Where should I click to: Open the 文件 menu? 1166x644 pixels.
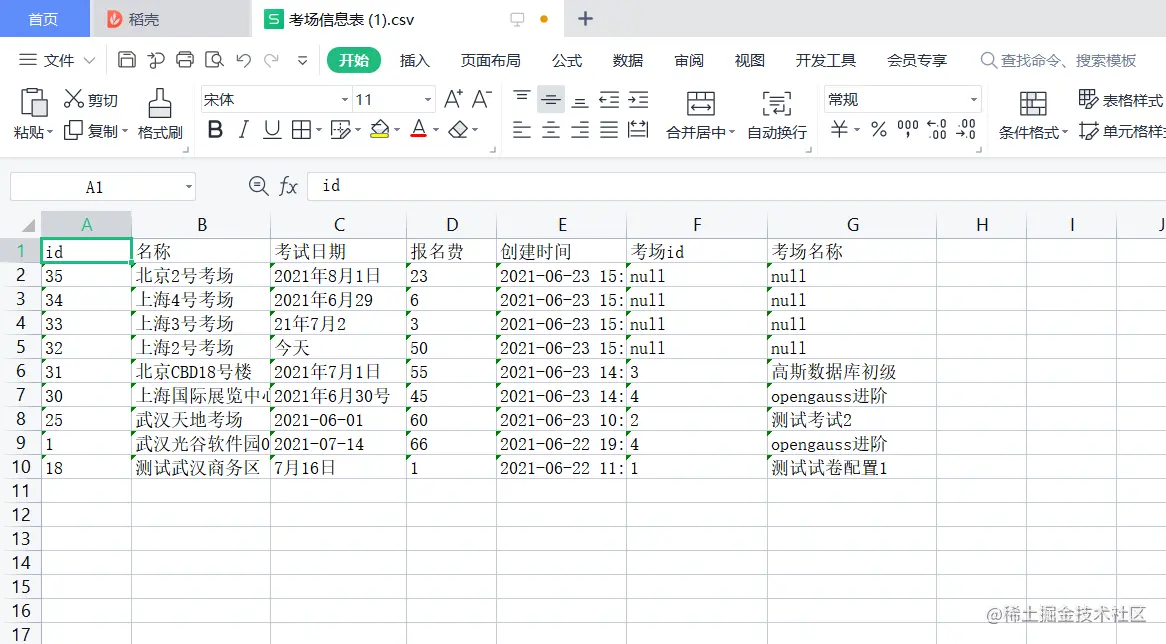coord(58,60)
